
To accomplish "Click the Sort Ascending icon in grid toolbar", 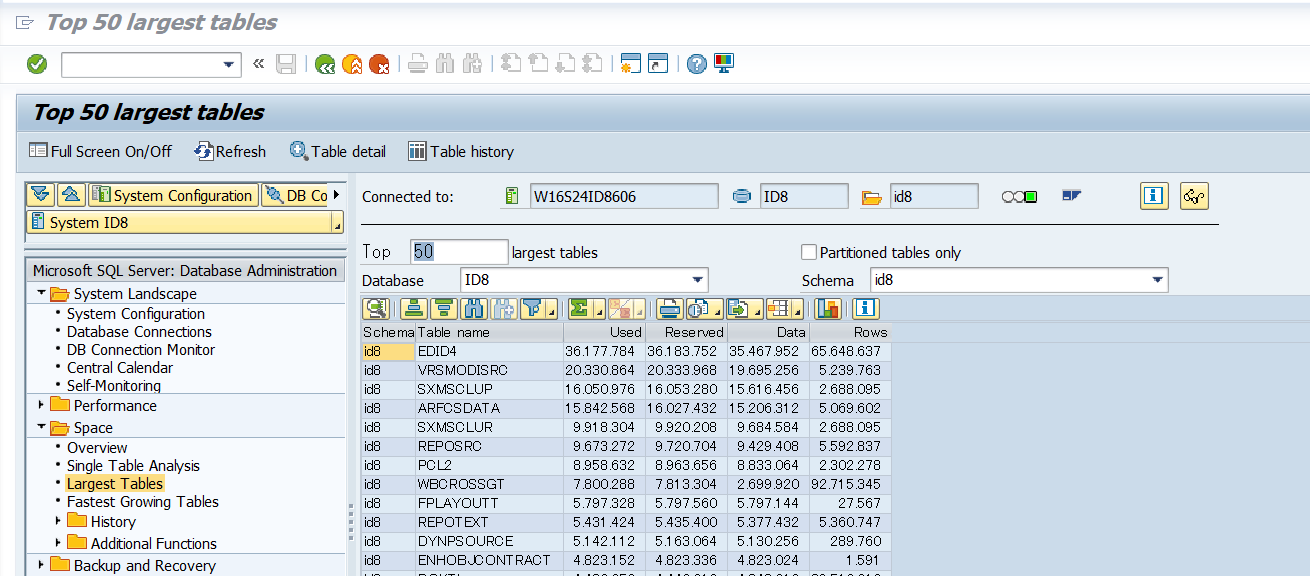I will (415, 309).
